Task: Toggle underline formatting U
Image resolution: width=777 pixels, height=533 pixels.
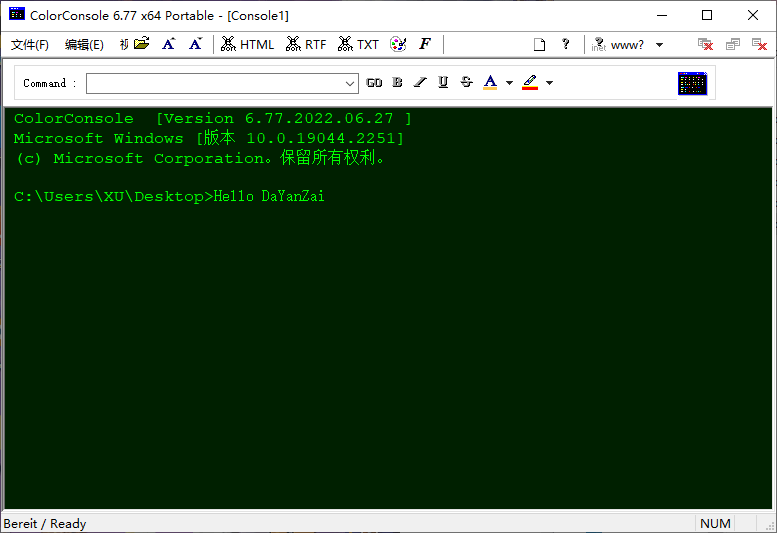Action: (443, 82)
